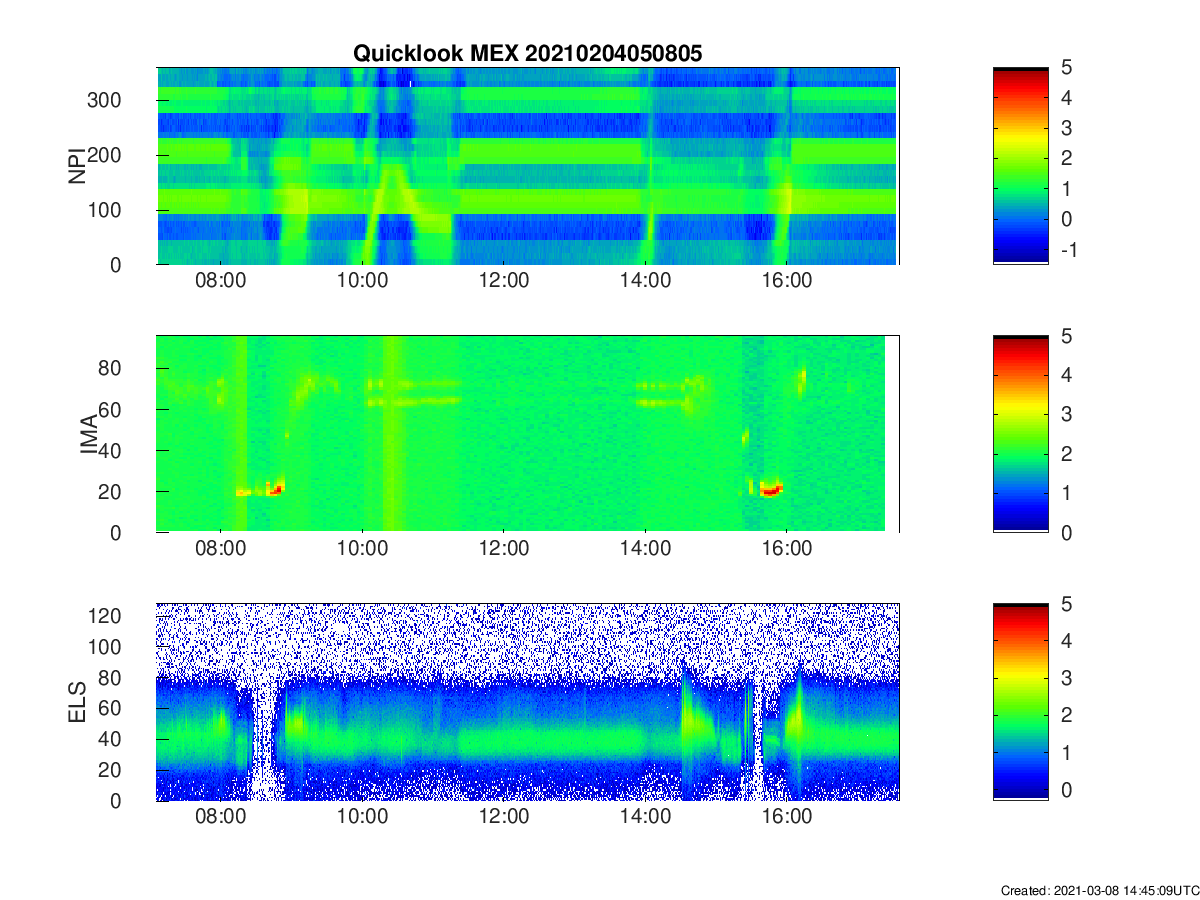Viewport: 1200px width, 900px height.
Task: Click the NPI panel colorbar
Action: pyautogui.click(x=1020, y=166)
